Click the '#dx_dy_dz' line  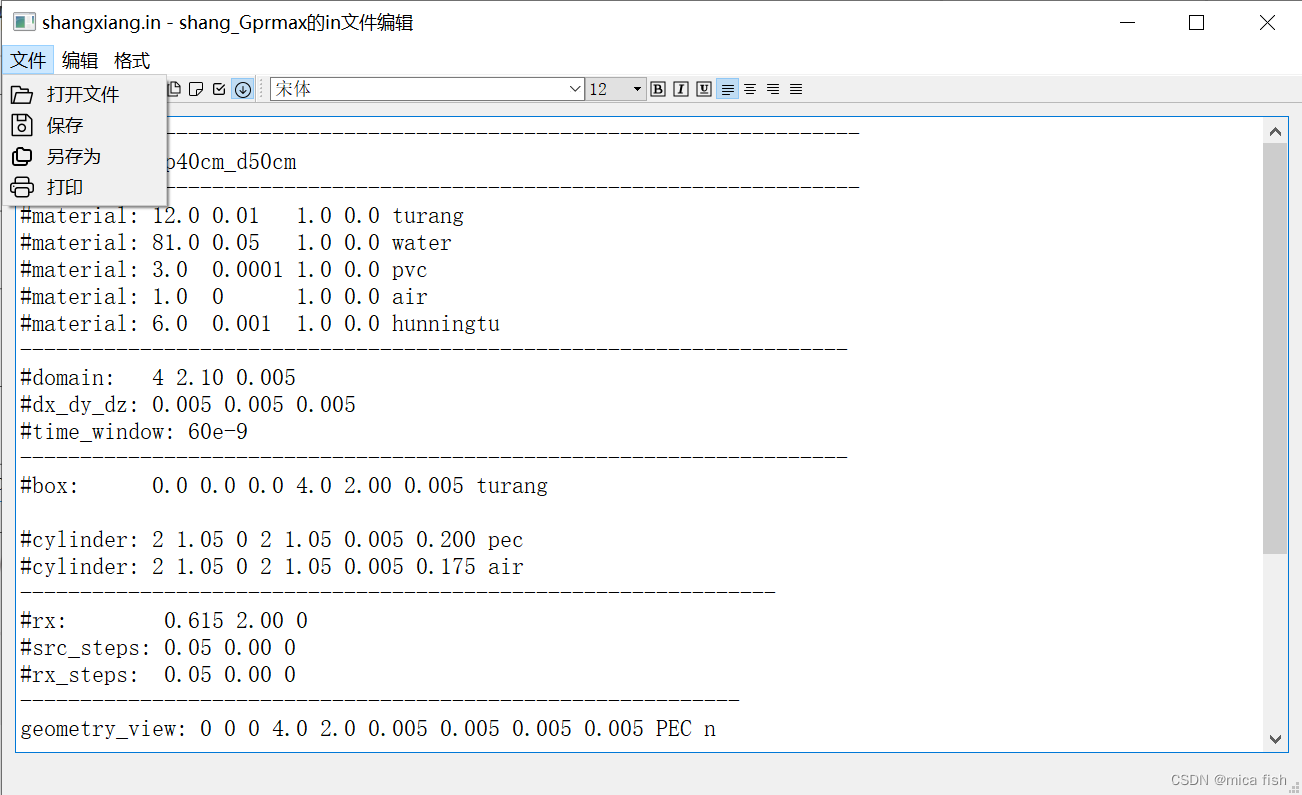pos(188,405)
